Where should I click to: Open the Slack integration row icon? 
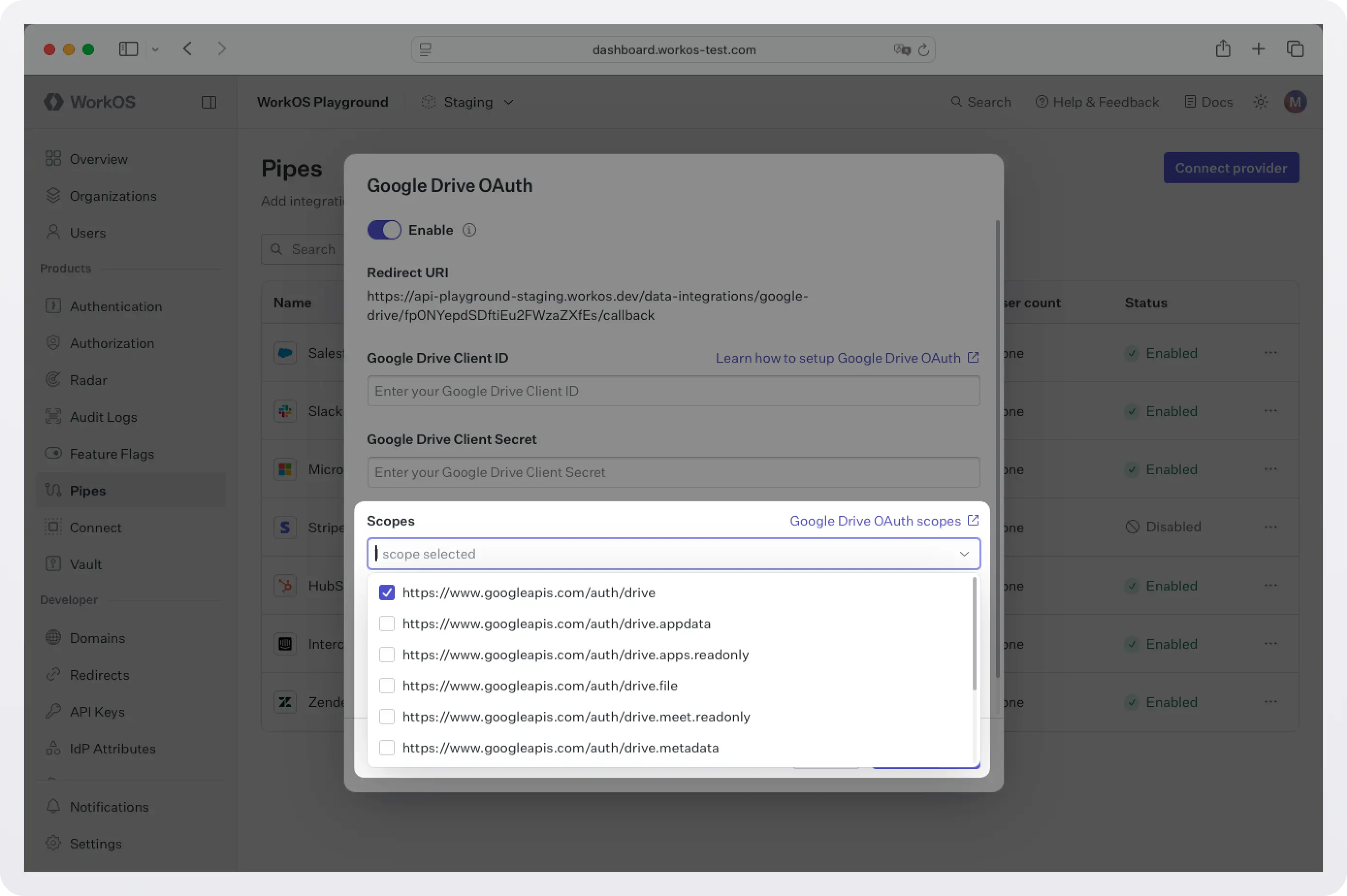285,411
